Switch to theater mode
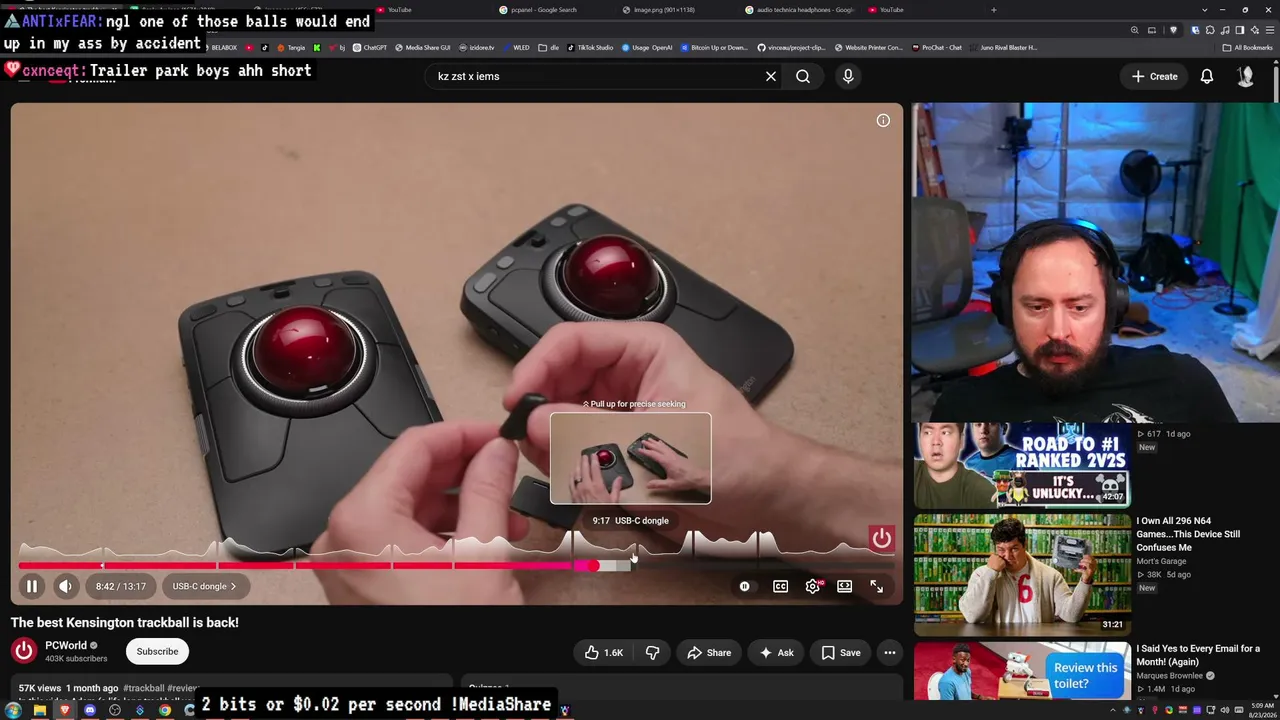 coord(845,587)
